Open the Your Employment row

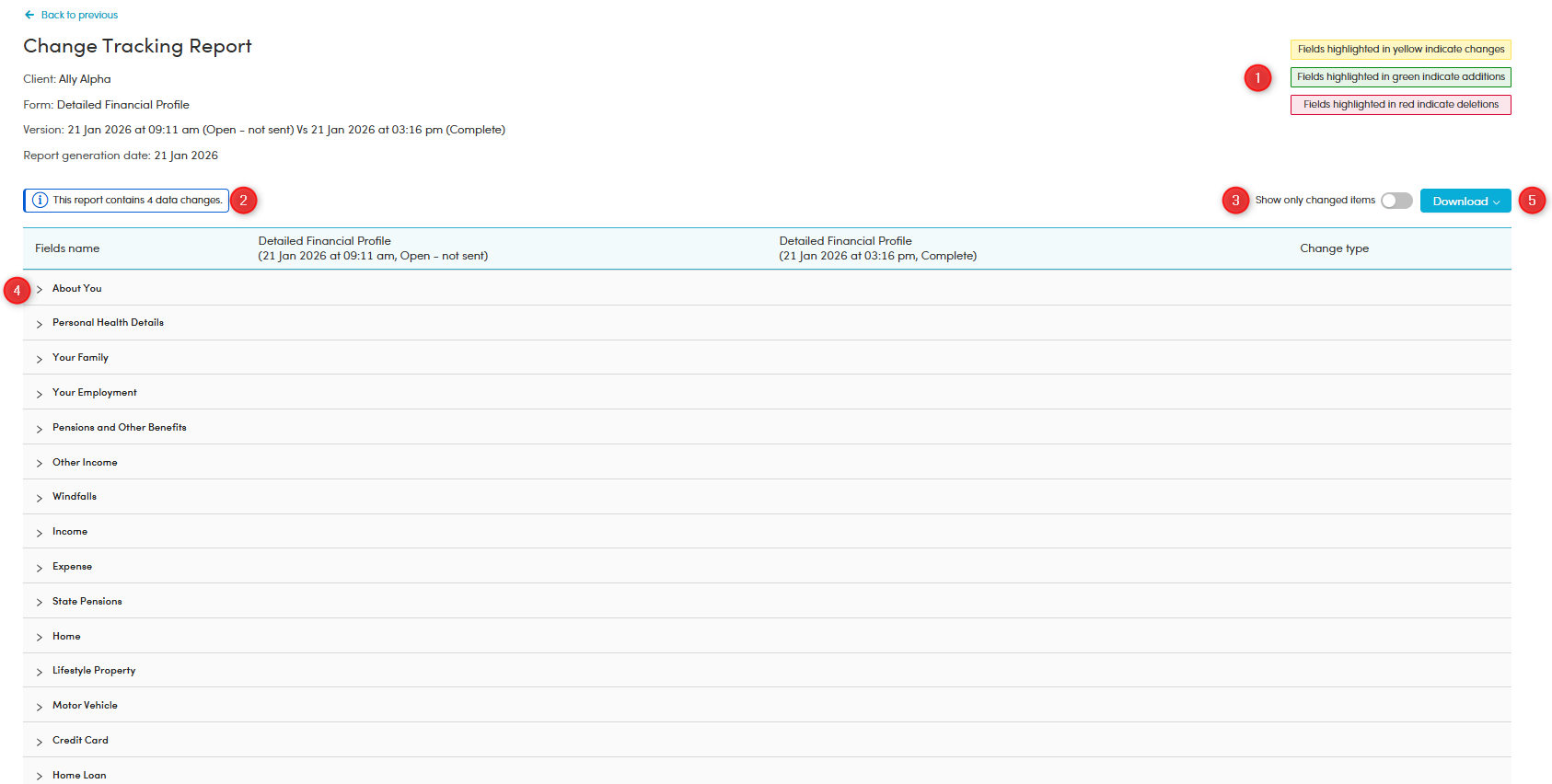tap(94, 393)
